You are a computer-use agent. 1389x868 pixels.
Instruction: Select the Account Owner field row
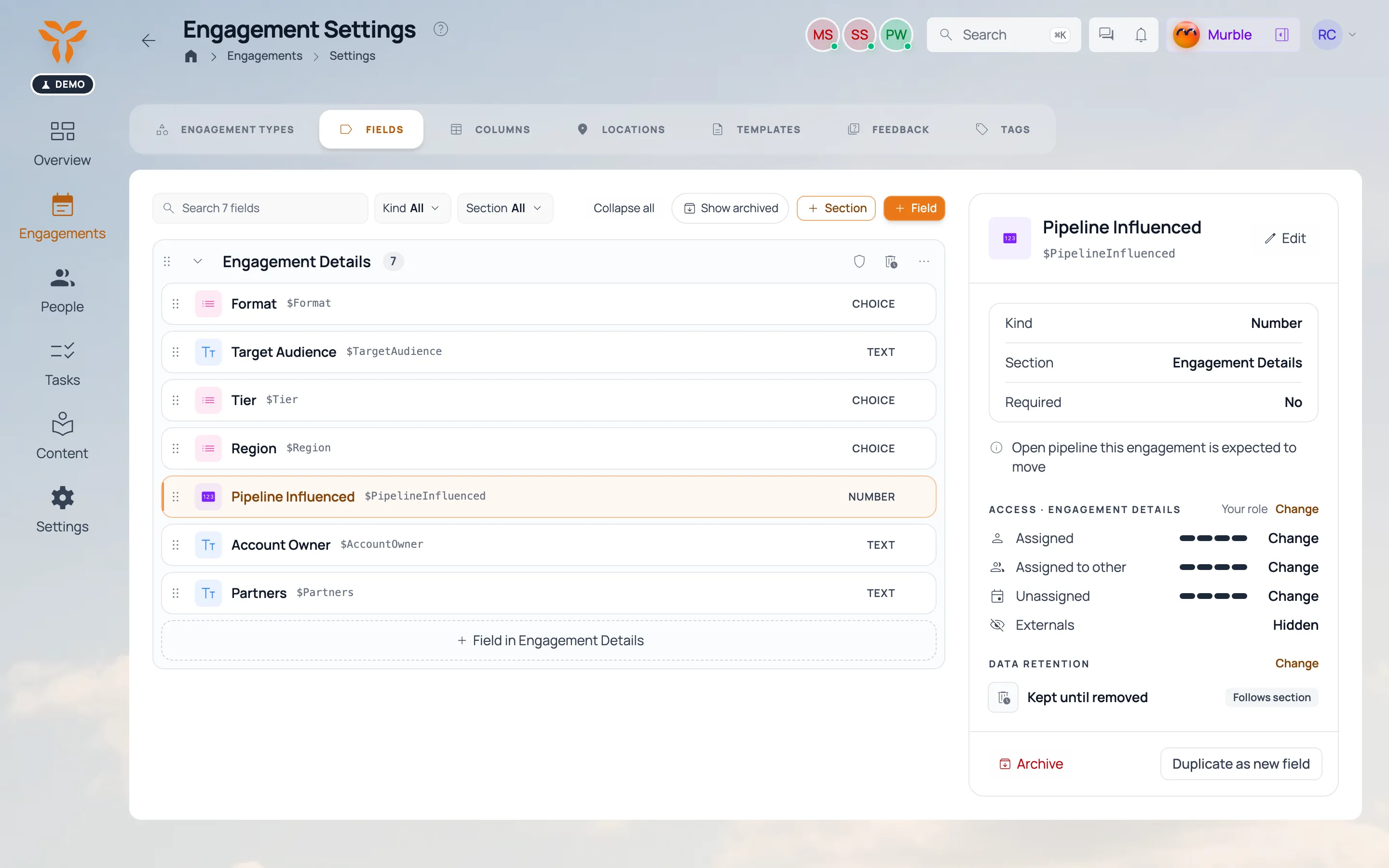[x=548, y=545]
